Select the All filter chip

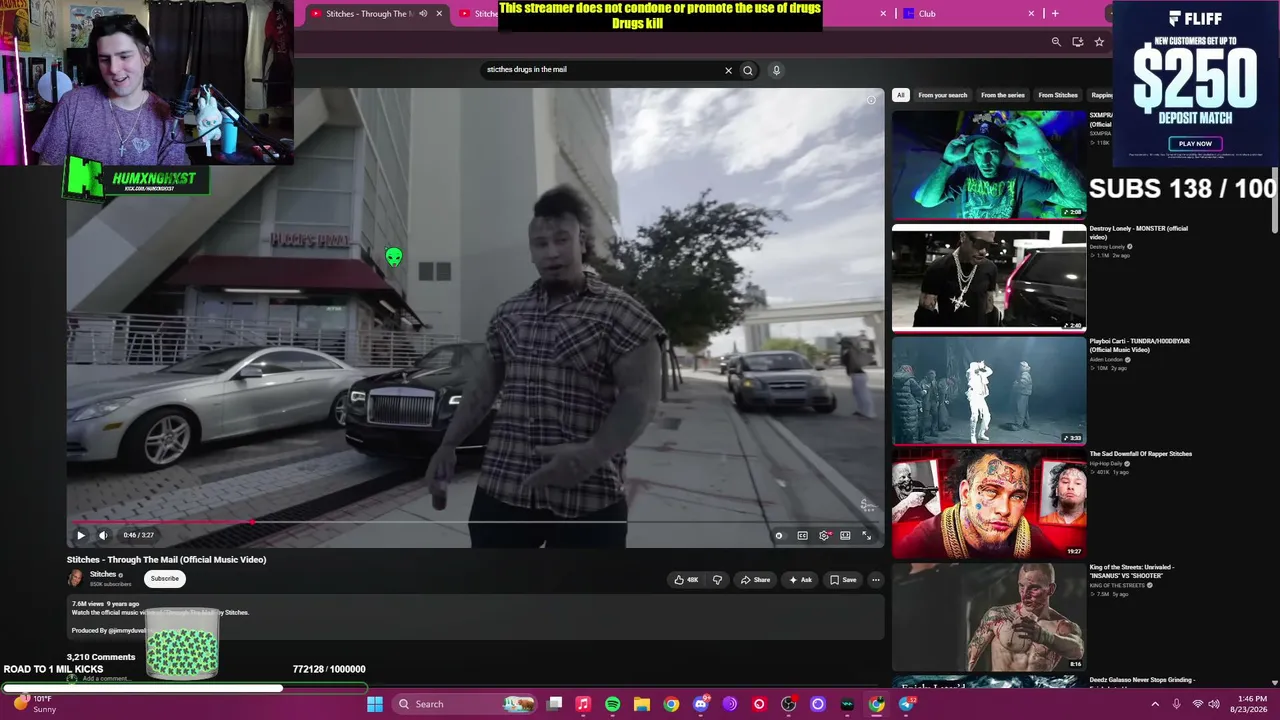900,95
